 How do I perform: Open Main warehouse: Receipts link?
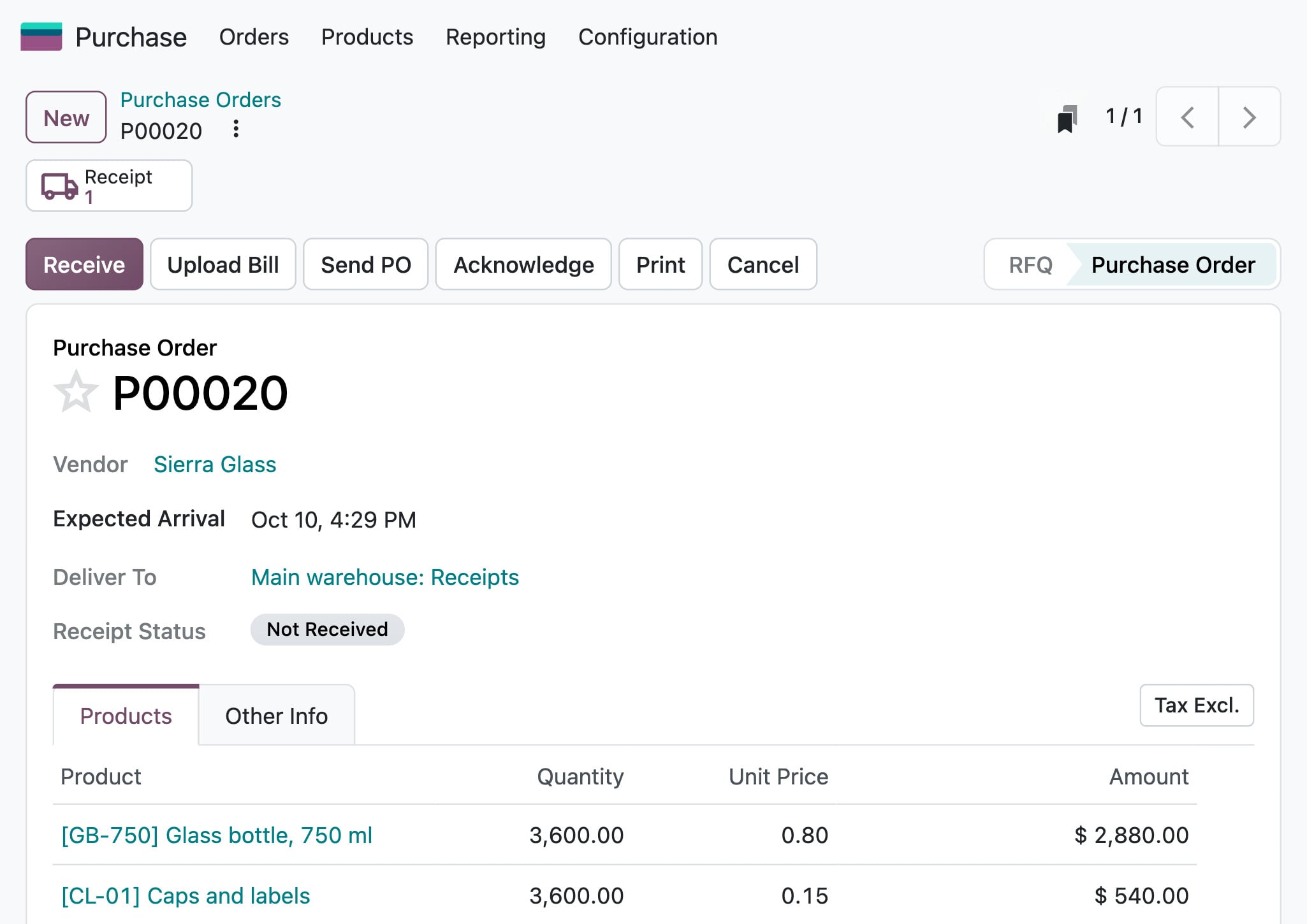click(x=385, y=577)
